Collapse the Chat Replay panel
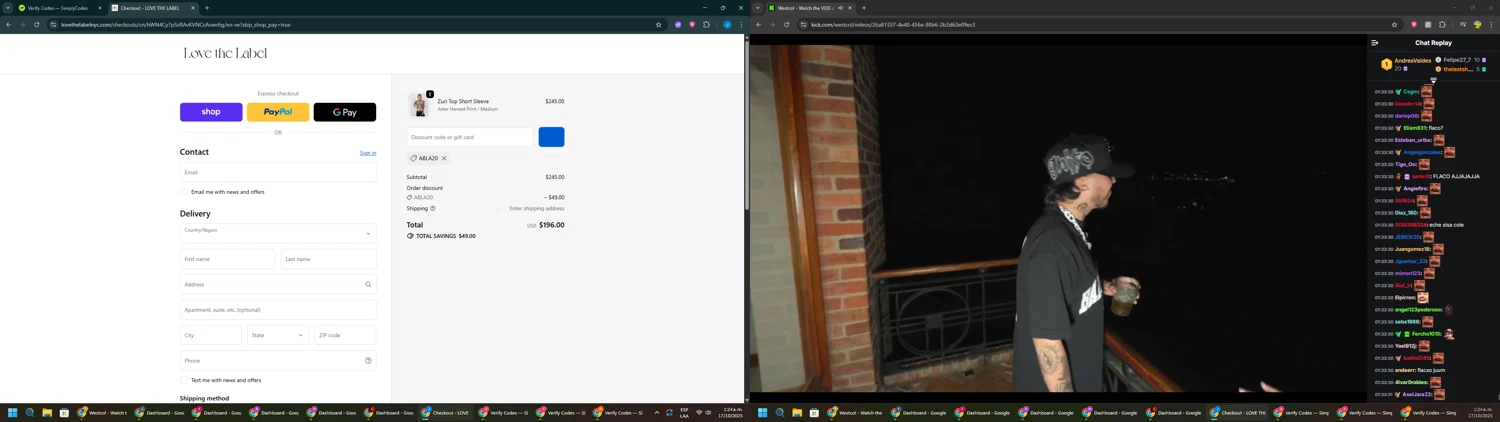The image size is (1500, 422). click(x=1375, y=43)
